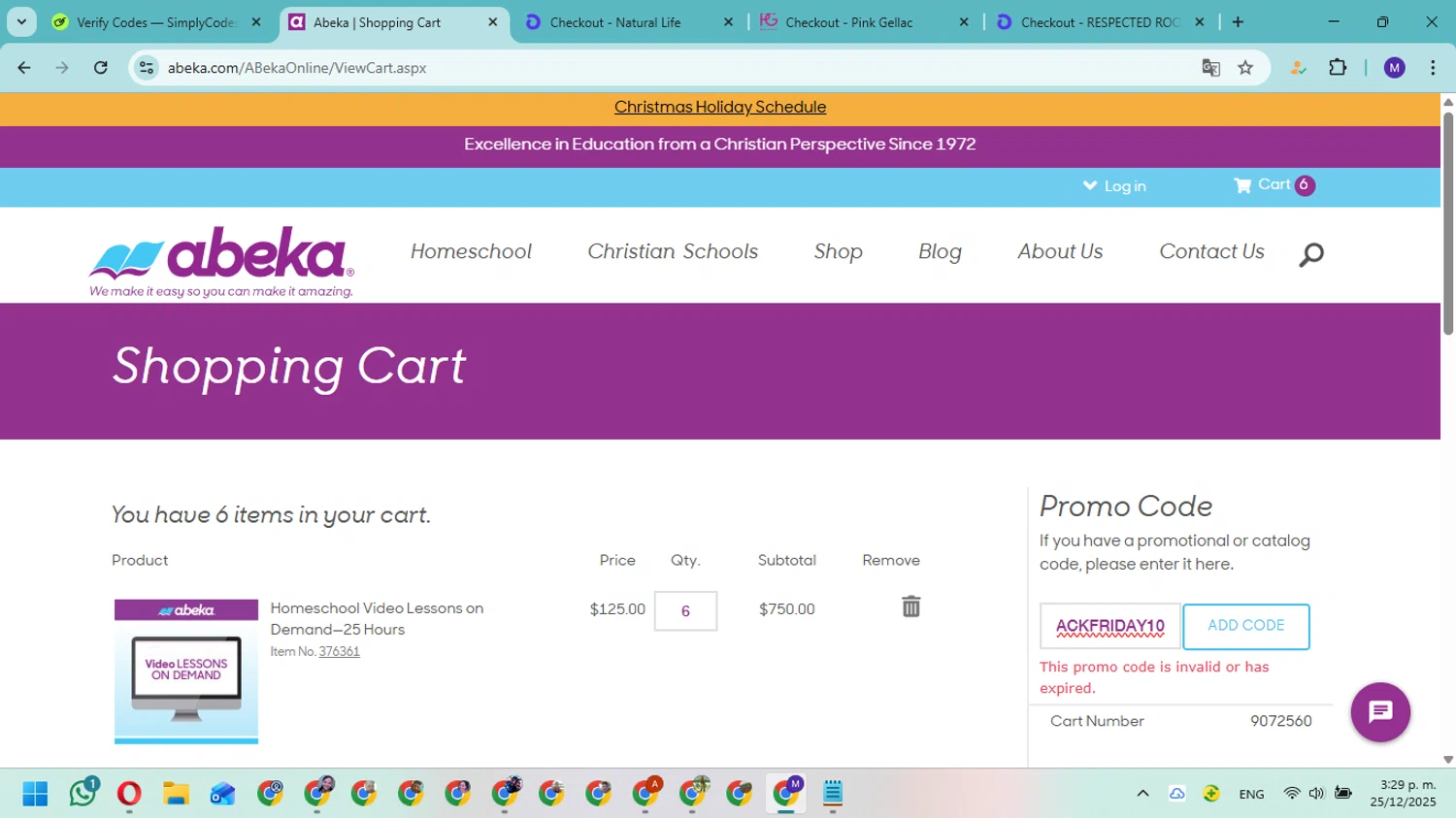Click the Homeschool Video Lessons product title
The height and width of the screenshot is (818, 1456).
(377, 619)
